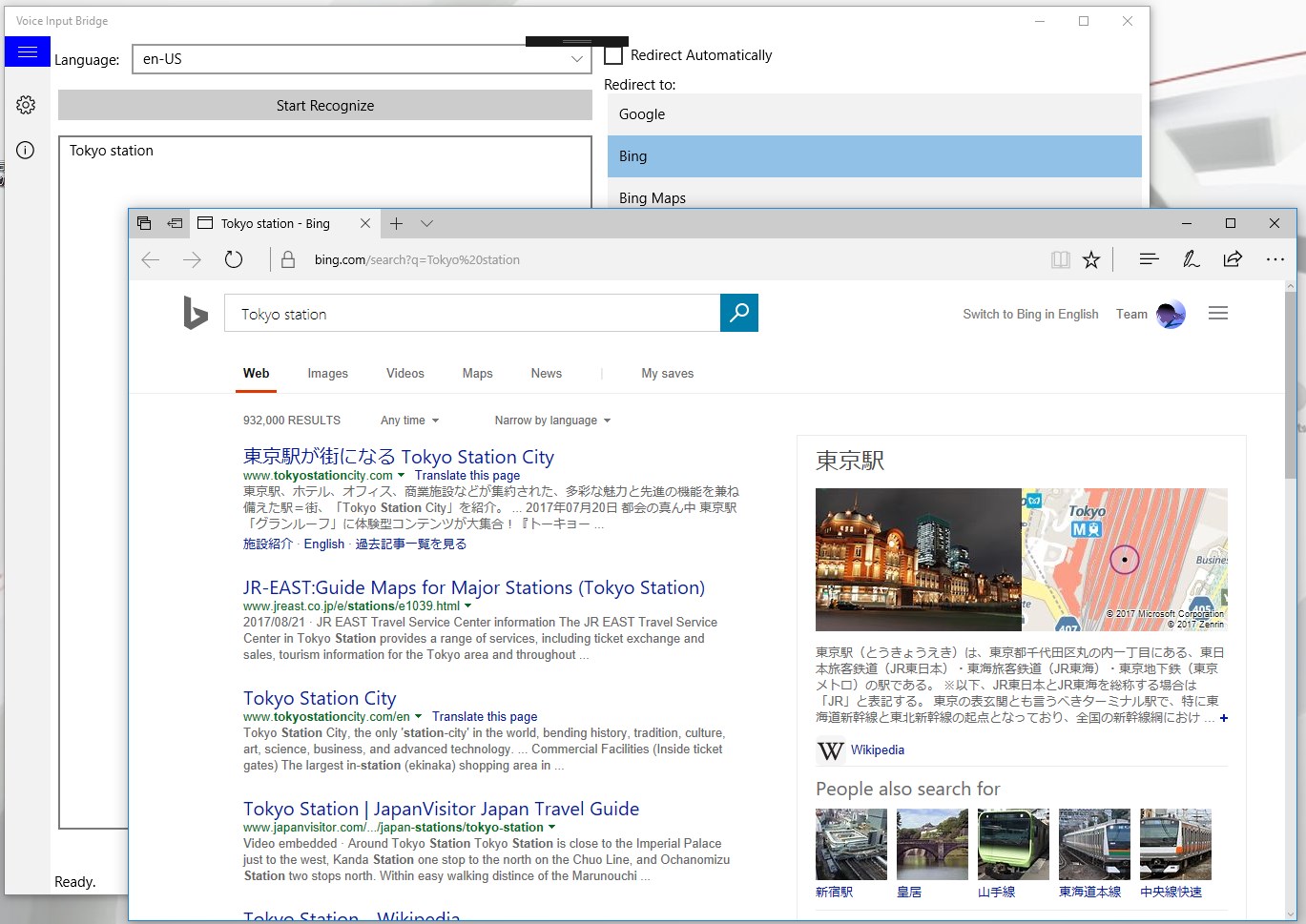Viewport: 1306px width, 924px height.
Task: Expand the 東京駅 description with plus icon
Action: tap(1224, 718)
